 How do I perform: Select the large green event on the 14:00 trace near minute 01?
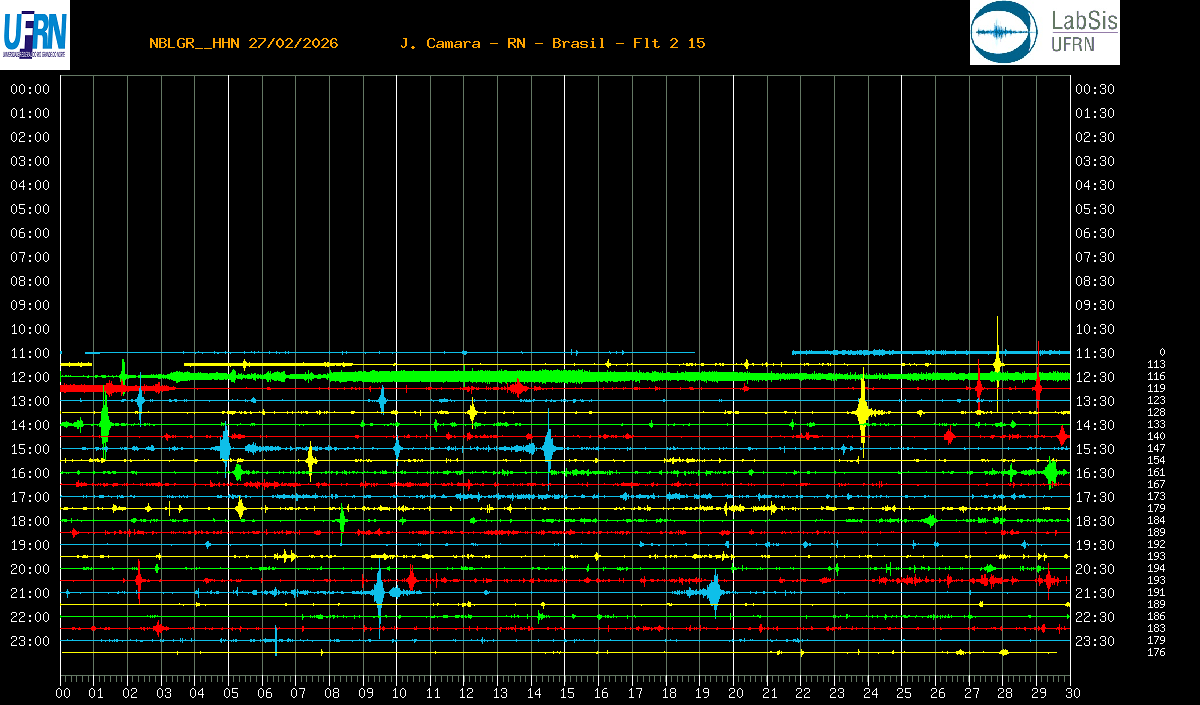point(105,423)
